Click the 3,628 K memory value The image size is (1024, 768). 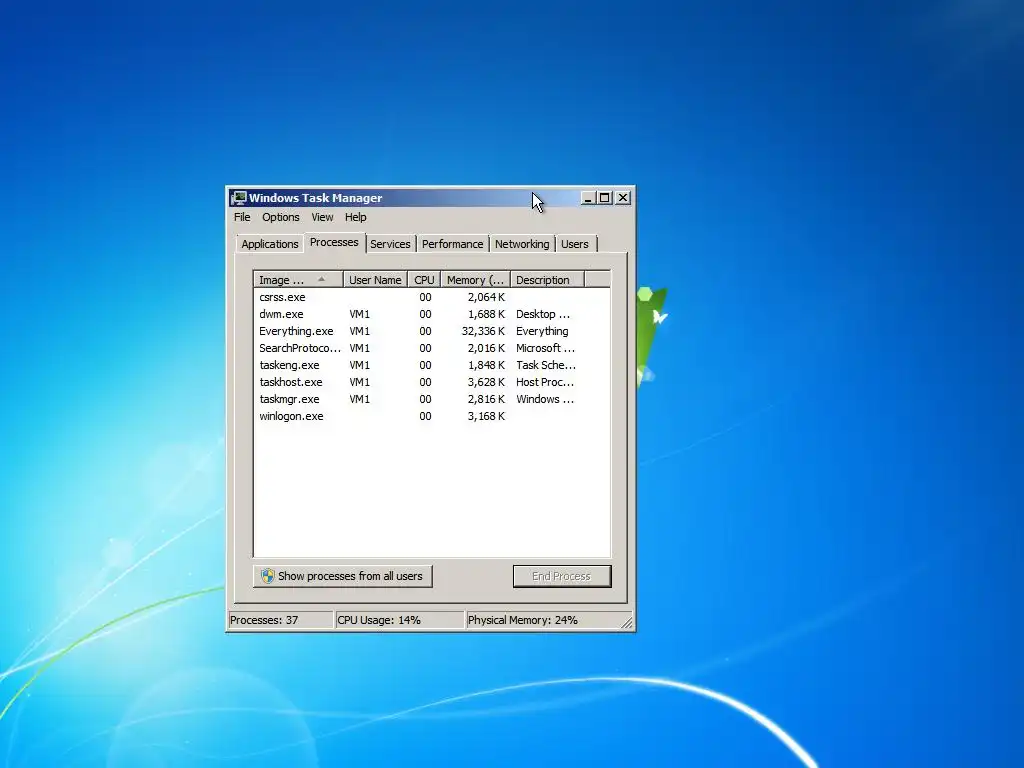[486, 382]
